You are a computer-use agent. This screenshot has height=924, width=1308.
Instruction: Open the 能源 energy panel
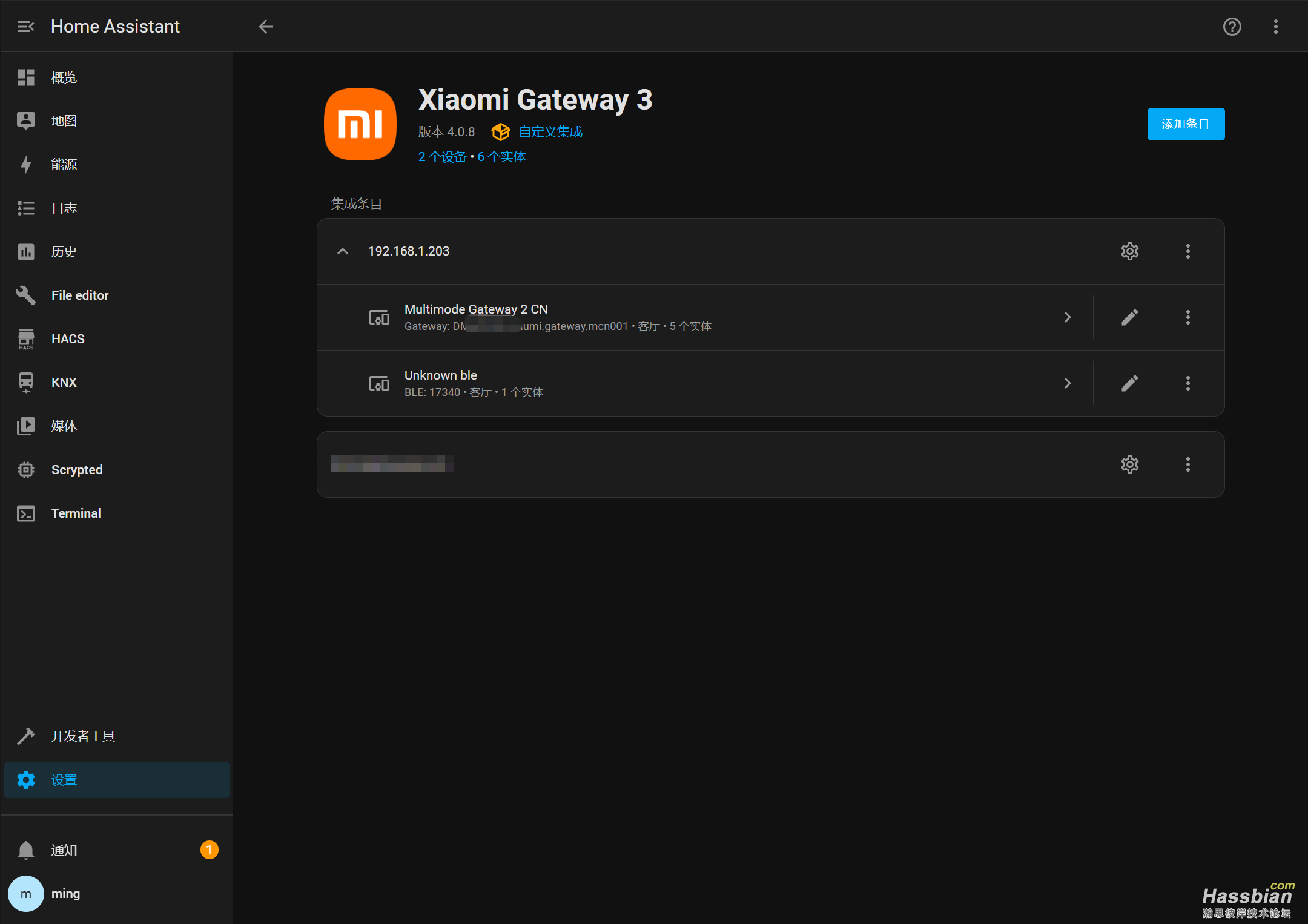[x=116, y=165]
